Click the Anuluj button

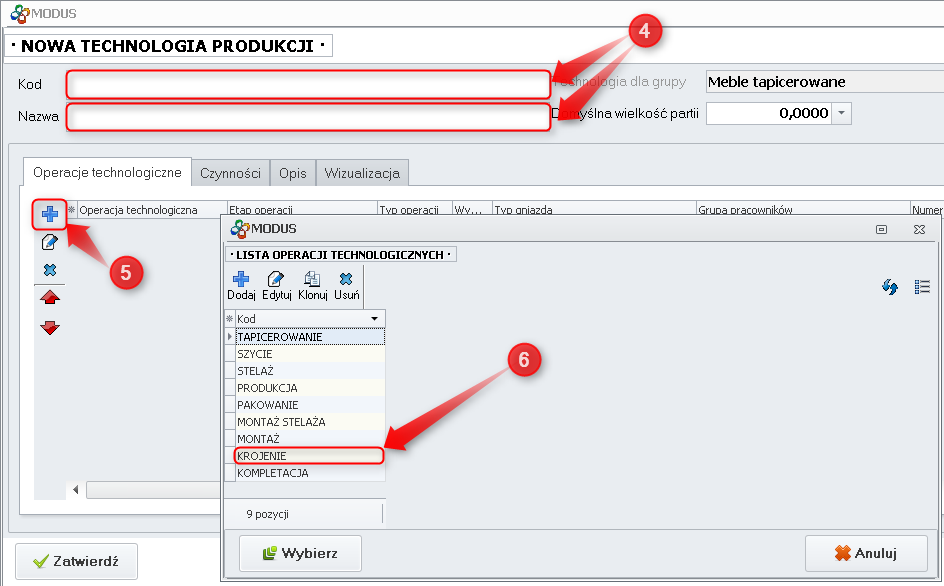pyautogui.click(x=866, y=553)
